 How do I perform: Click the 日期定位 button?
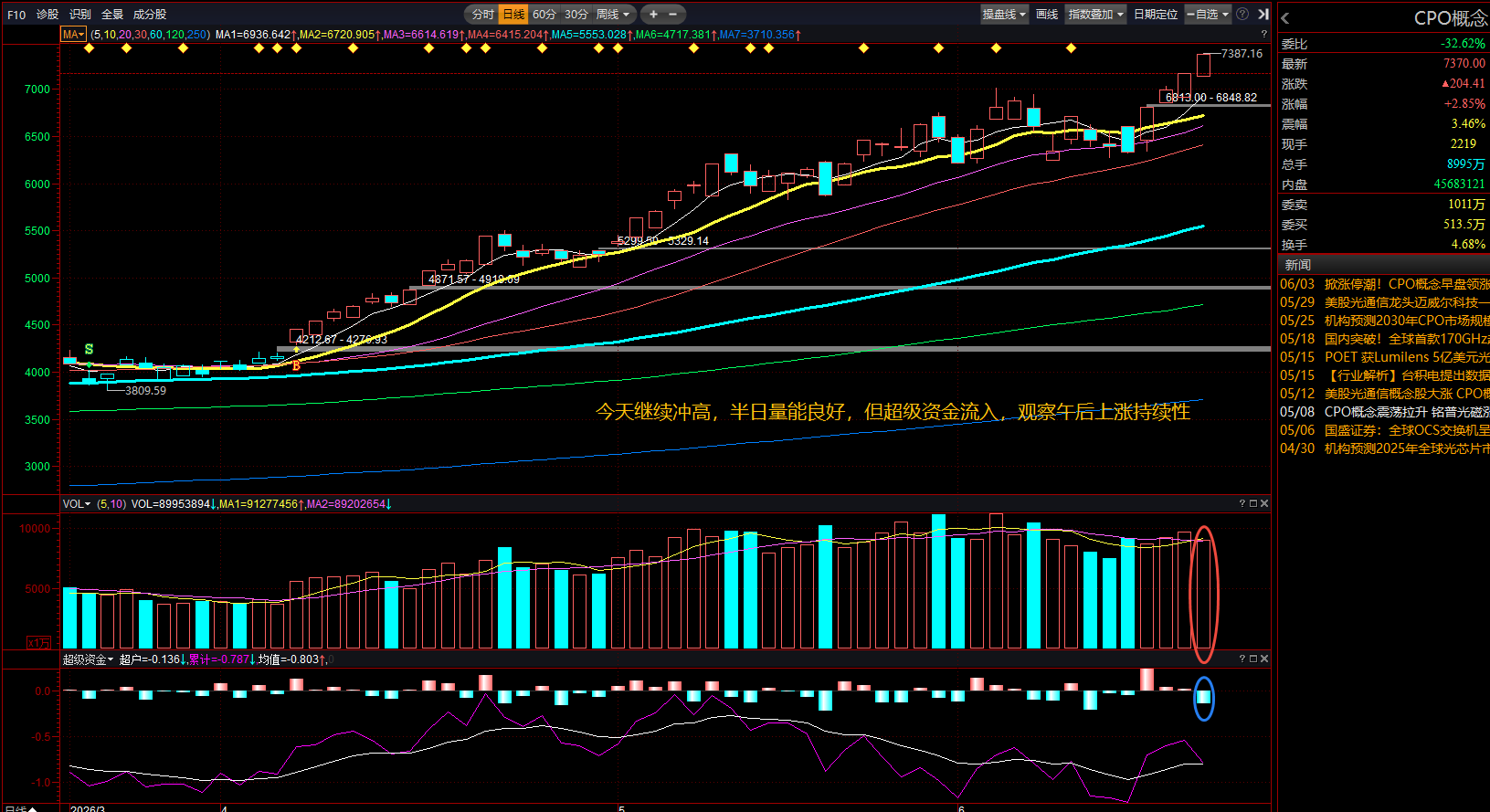[x=1156, y=14]
